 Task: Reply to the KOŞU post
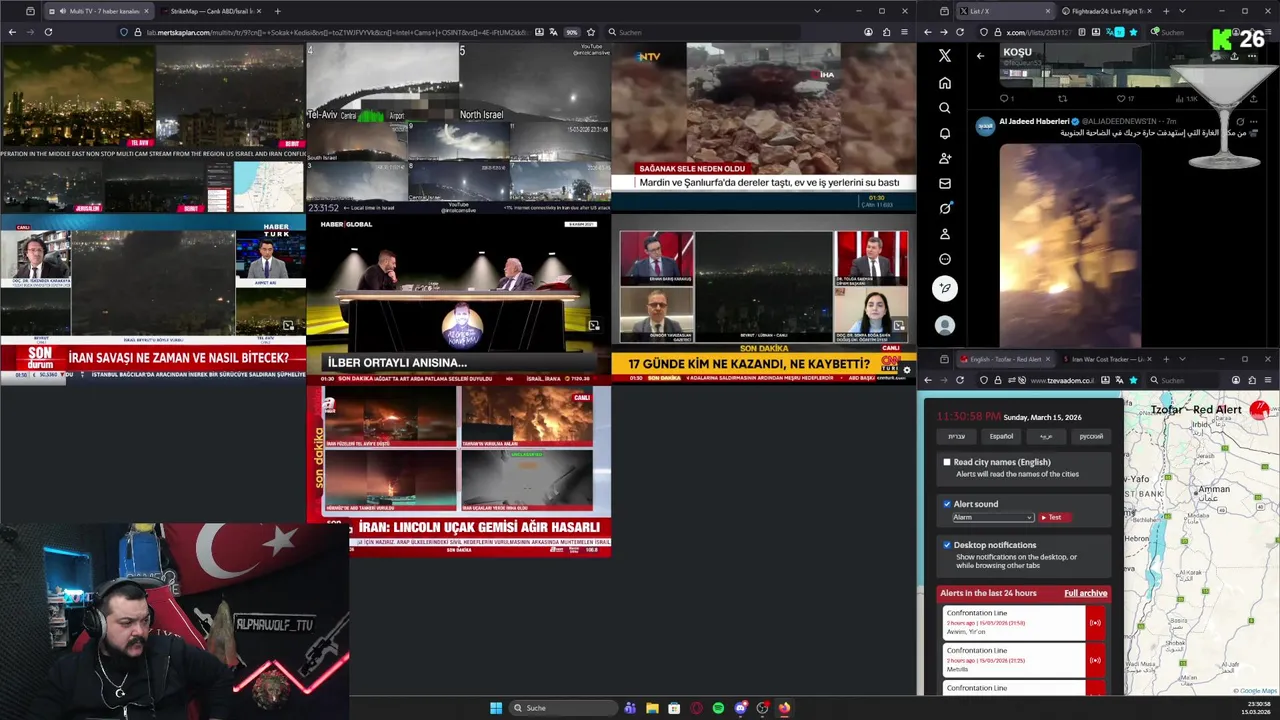(1007, 98)
